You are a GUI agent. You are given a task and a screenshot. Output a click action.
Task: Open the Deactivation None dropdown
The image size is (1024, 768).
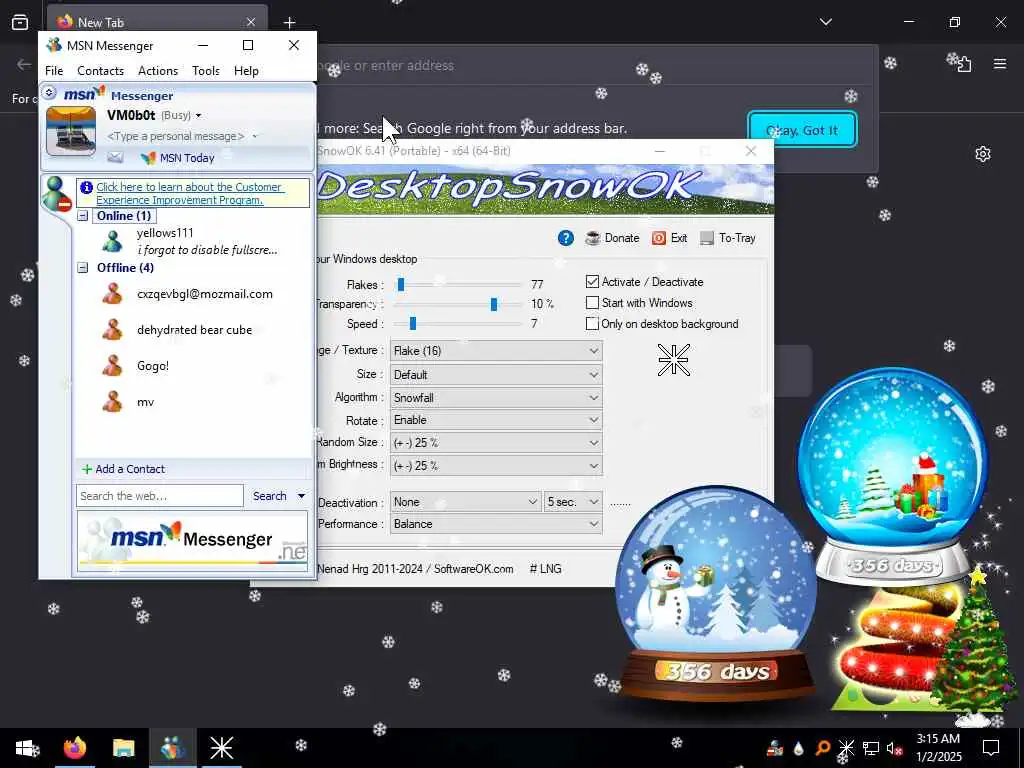click(466, 502)
